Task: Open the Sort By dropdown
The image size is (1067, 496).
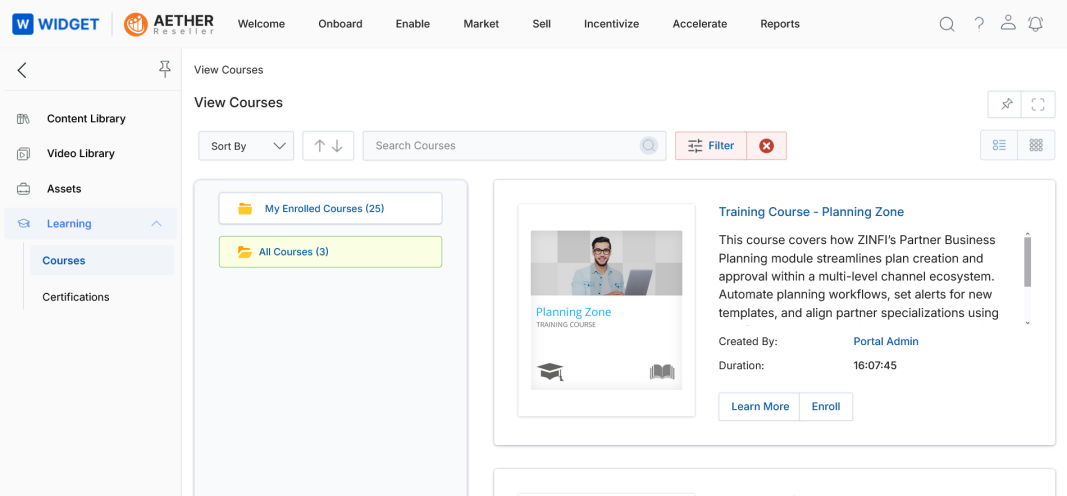Action: (x=246, y=146)
